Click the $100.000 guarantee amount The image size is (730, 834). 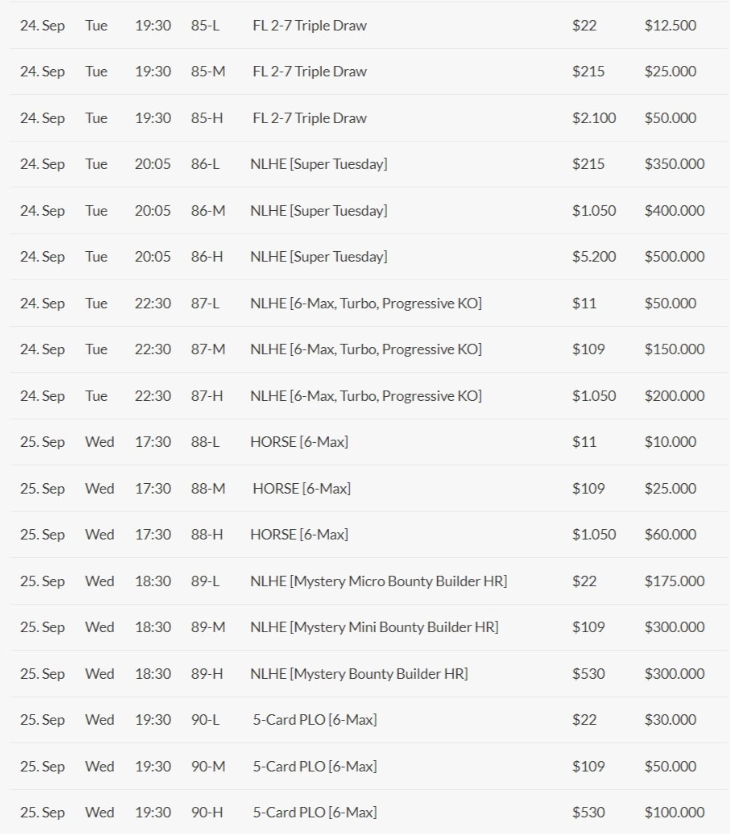click(x=674, y=813)
